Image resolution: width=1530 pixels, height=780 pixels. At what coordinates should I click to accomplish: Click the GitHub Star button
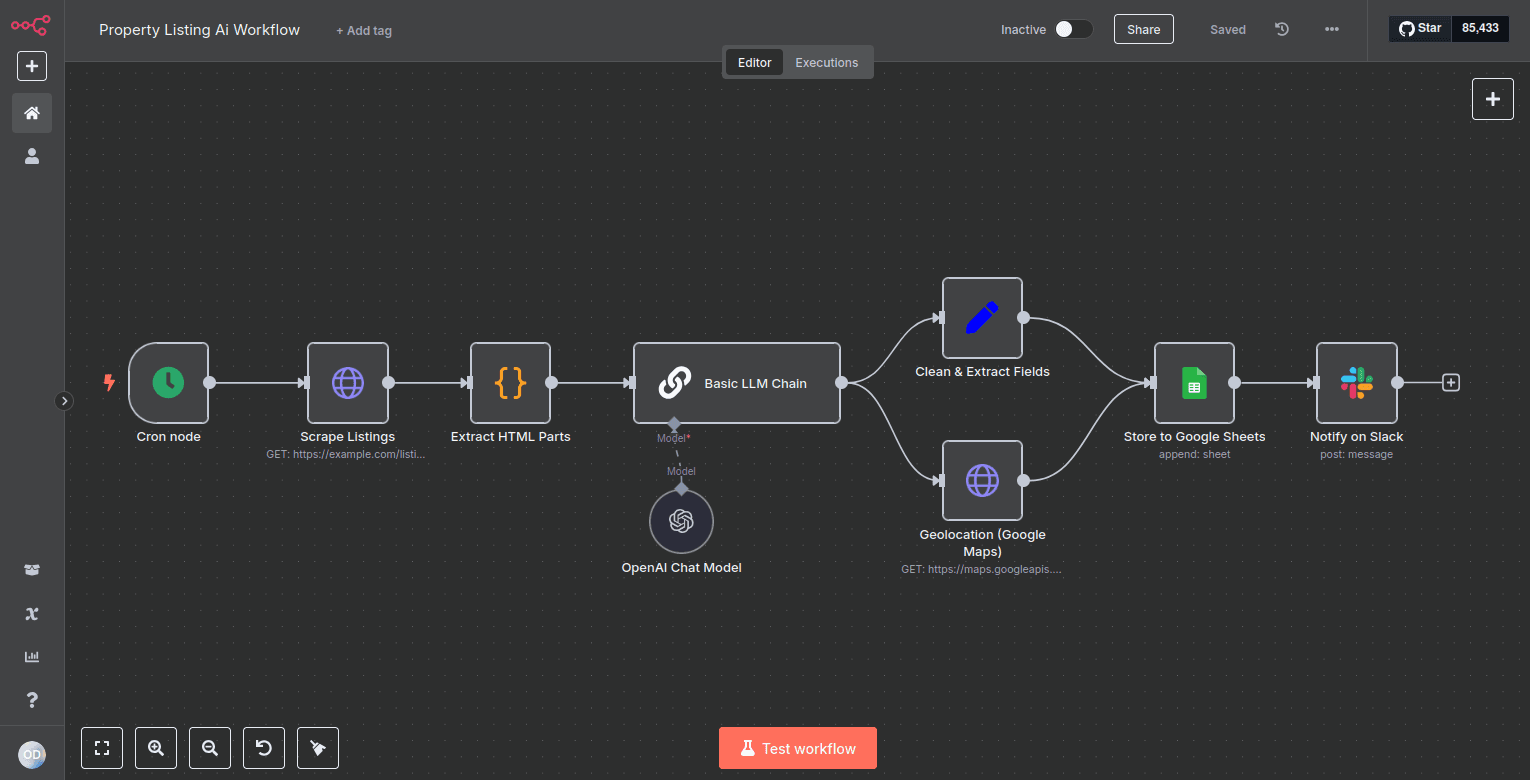[1420, 28]
